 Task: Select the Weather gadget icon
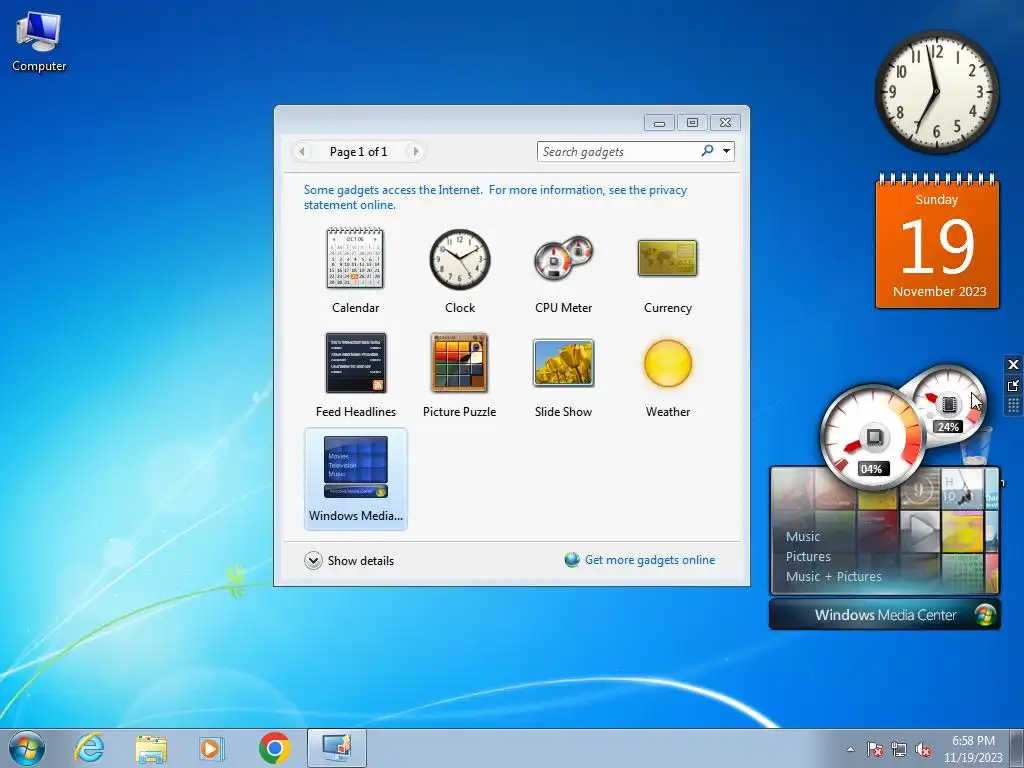[667, 363]
